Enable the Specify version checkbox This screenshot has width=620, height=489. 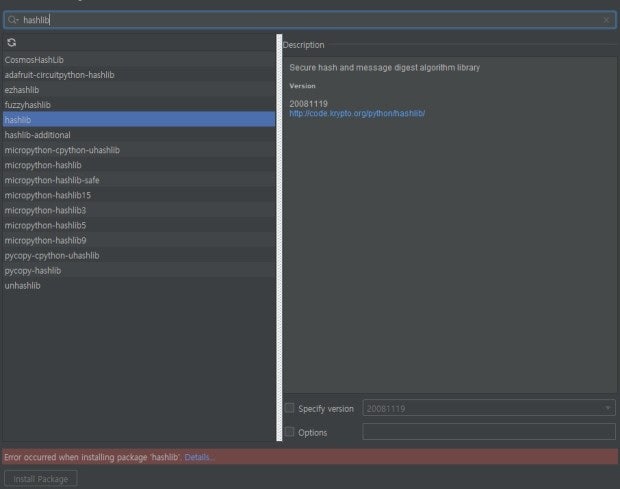(x=290, y=408)
